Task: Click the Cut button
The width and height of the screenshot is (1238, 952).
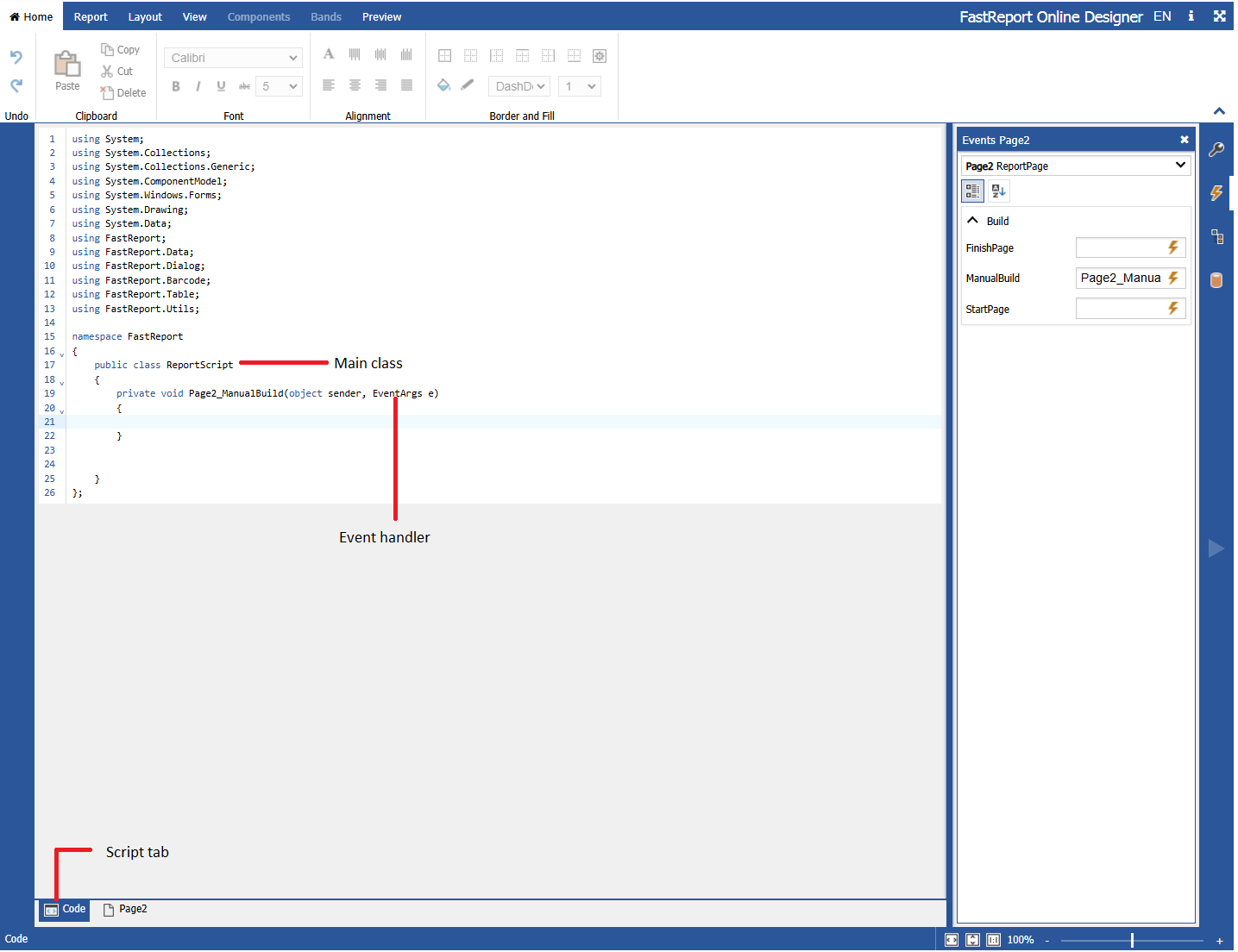Action: point(117,72)
